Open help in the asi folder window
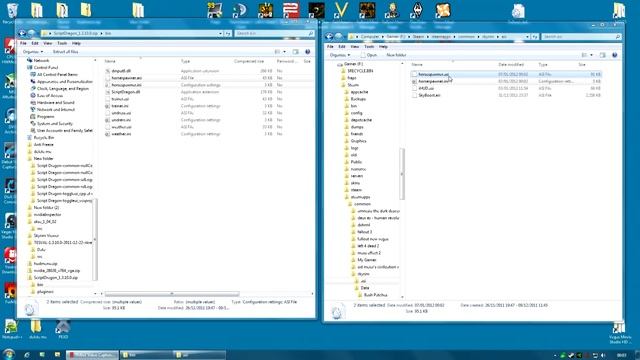The height and width of the screenshot is (360, 640). pos(615,55)
